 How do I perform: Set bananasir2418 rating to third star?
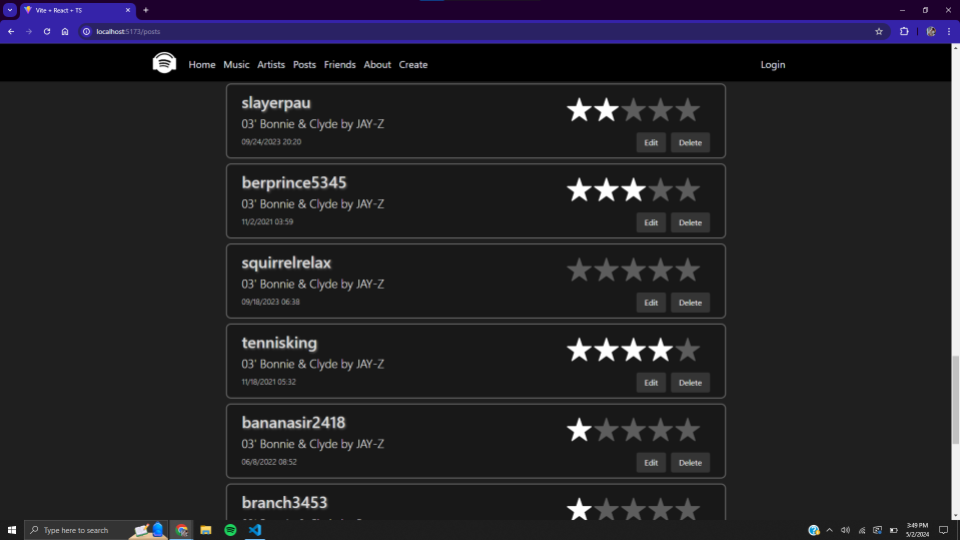[633, 430]
